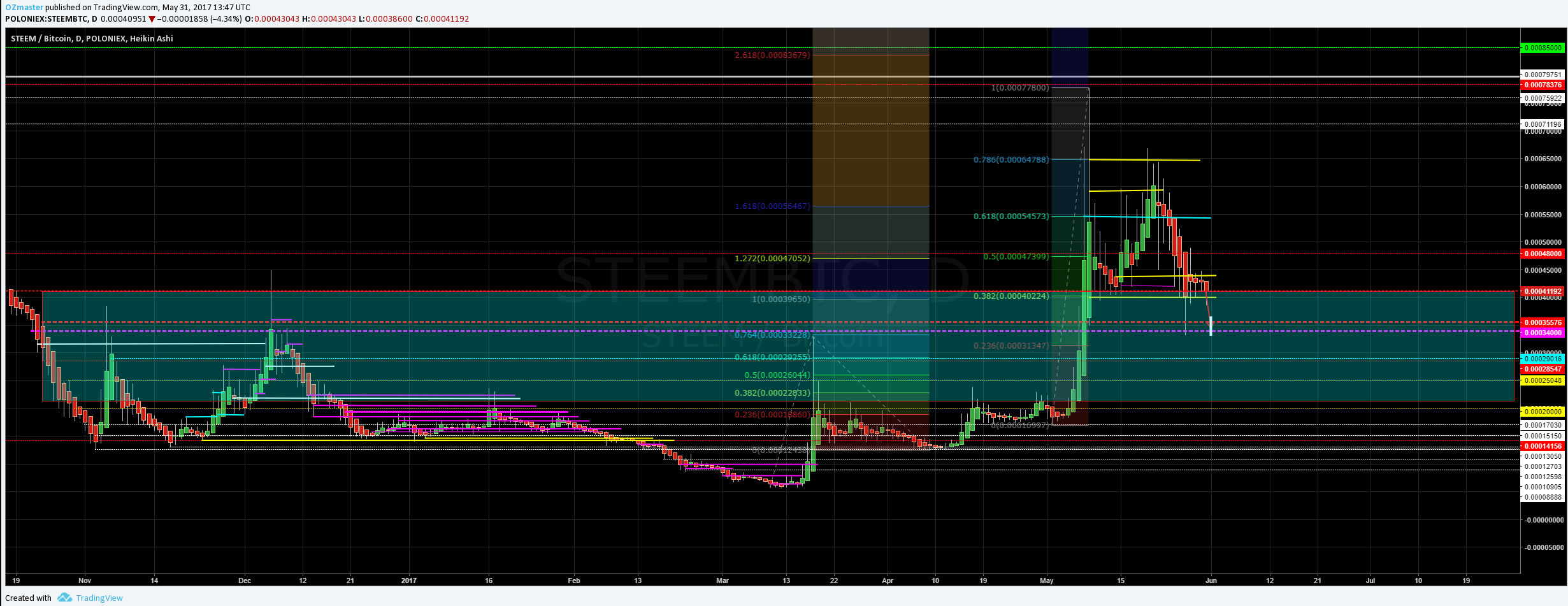Click the May label on time axis

[1047, 581]
